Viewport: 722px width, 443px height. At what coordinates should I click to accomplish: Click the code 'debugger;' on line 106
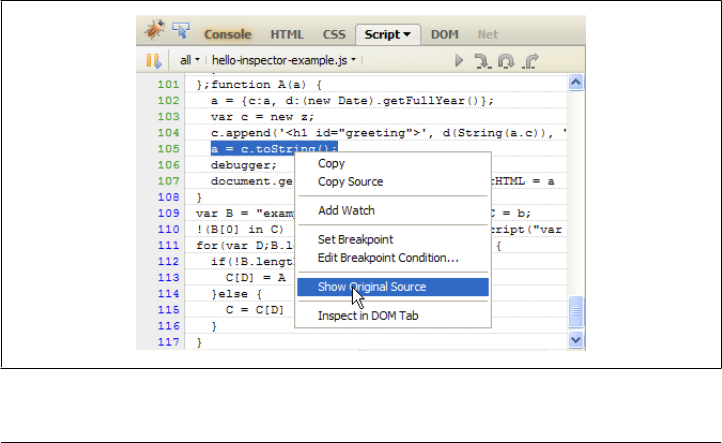244,165
